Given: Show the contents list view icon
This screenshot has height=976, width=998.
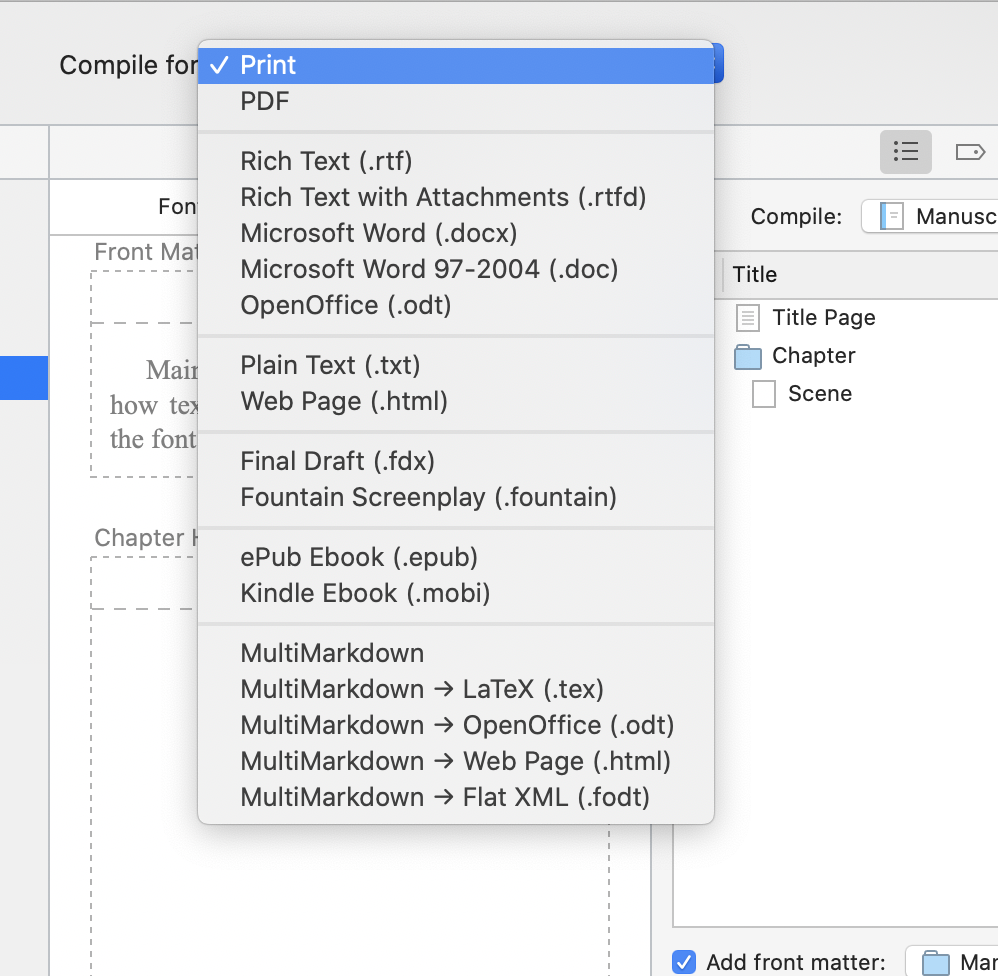Looking at the screenshot, I should tap(906, 151).
